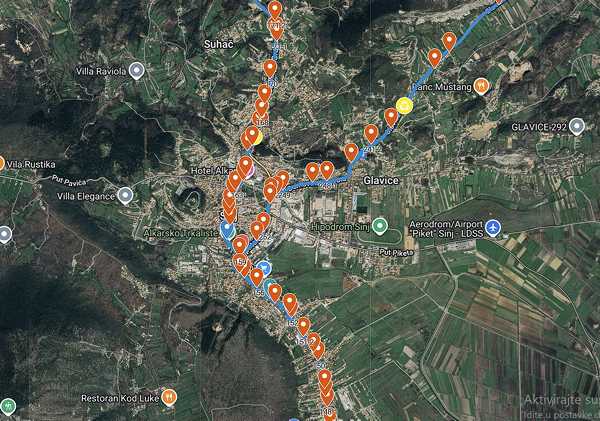The width and height of the screenshot is (600, 421).
Task: Select the orange route pin above label 170
Action: coord(270,69)
